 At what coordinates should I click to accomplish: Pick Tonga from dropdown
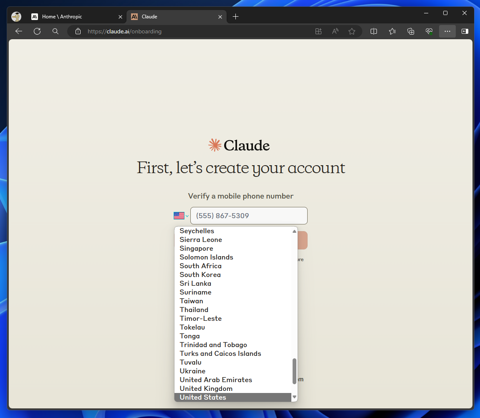(x=233, y=336)
